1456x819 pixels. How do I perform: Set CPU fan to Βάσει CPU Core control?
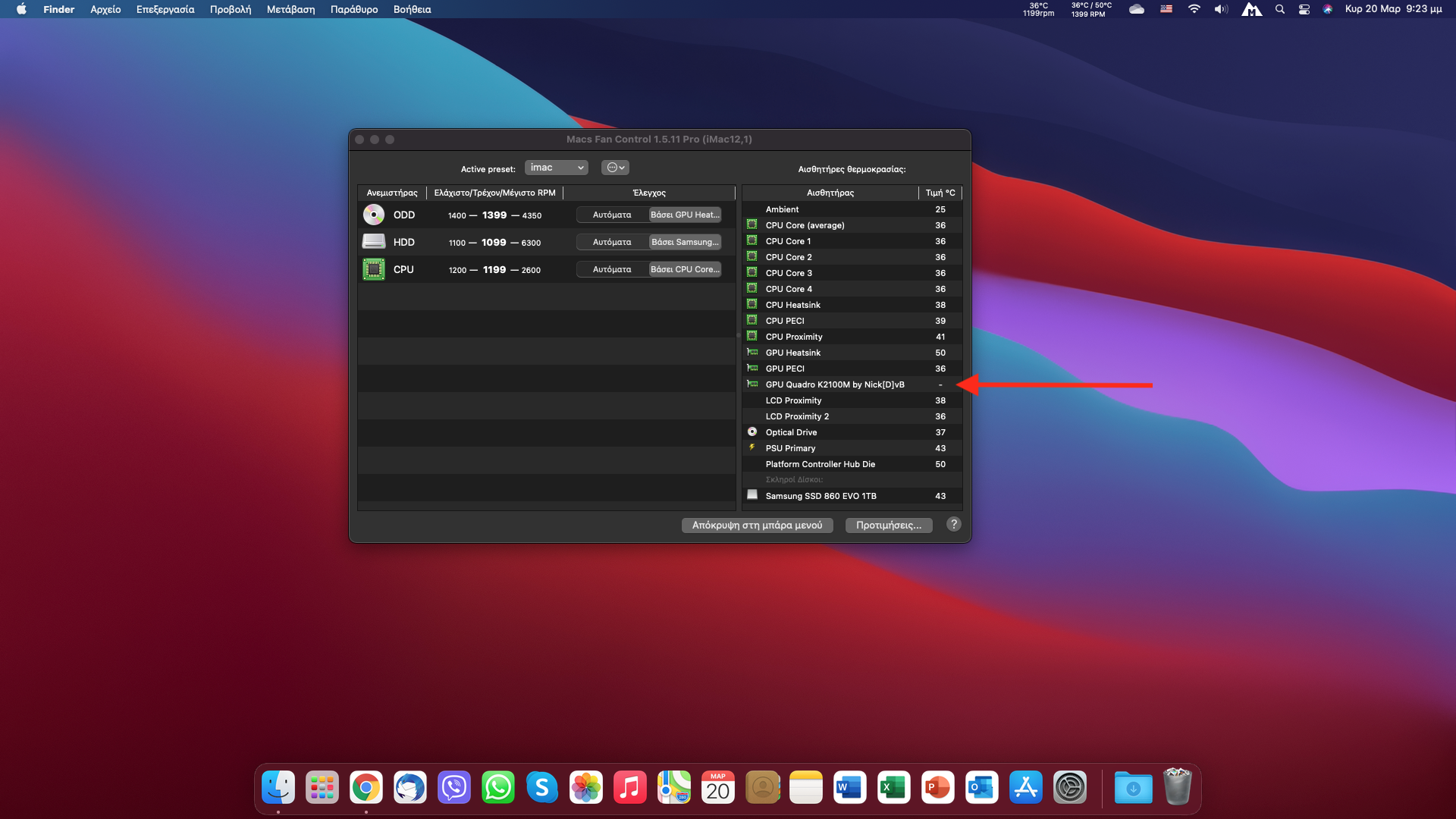685,269
